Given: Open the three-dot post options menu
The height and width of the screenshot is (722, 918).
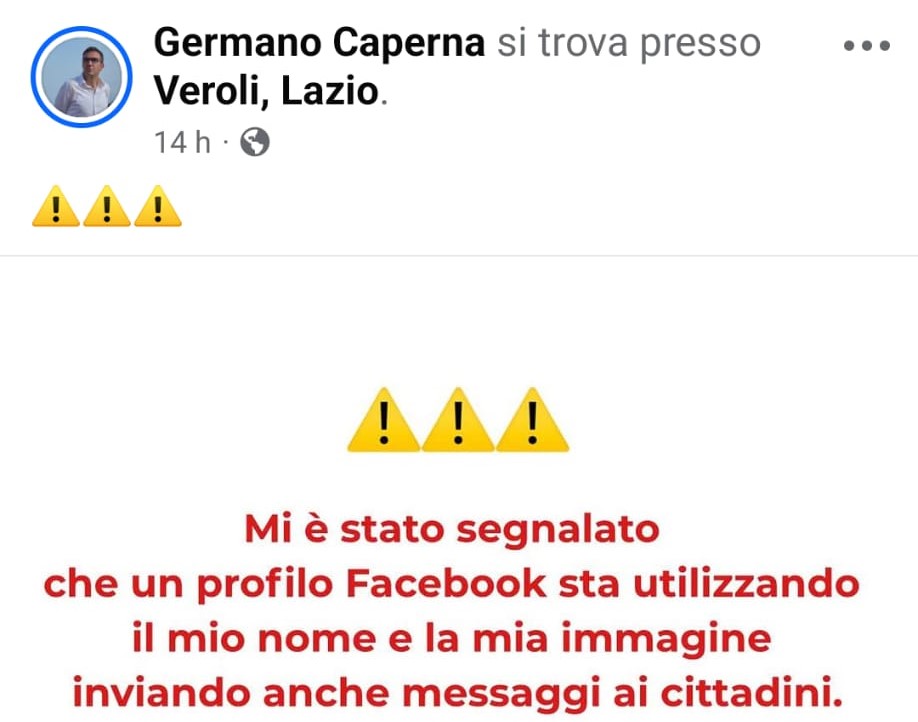Looking at the screenshot, I should 866,46.
